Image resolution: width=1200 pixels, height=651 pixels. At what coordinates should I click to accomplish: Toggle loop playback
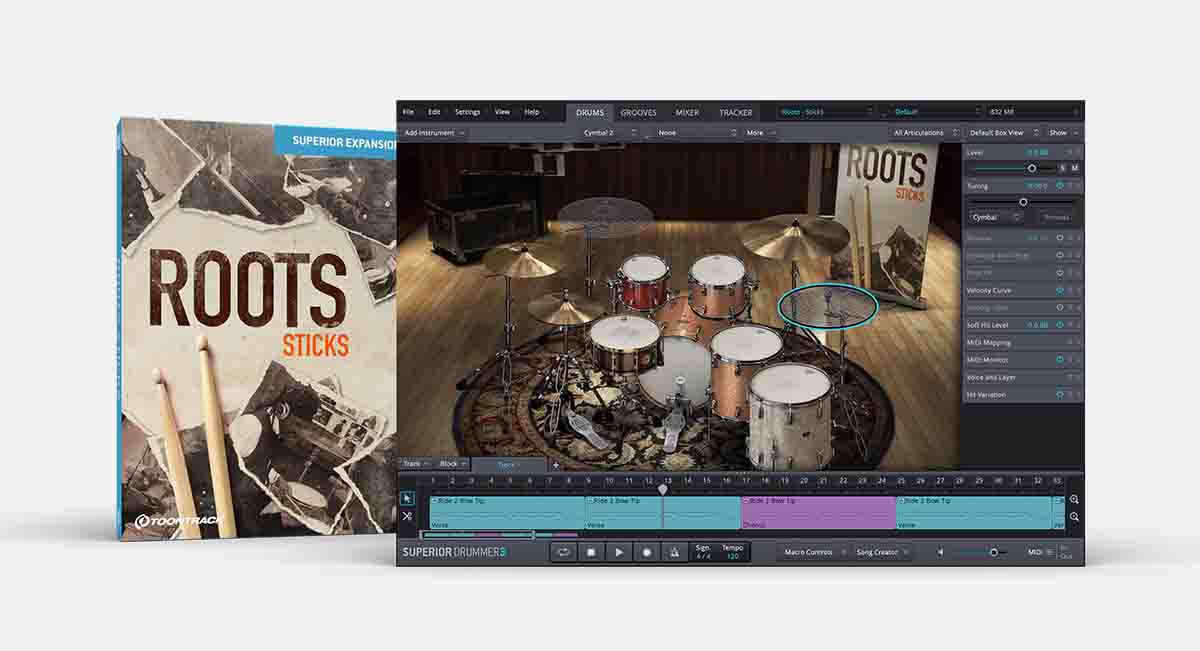[564, 552]
